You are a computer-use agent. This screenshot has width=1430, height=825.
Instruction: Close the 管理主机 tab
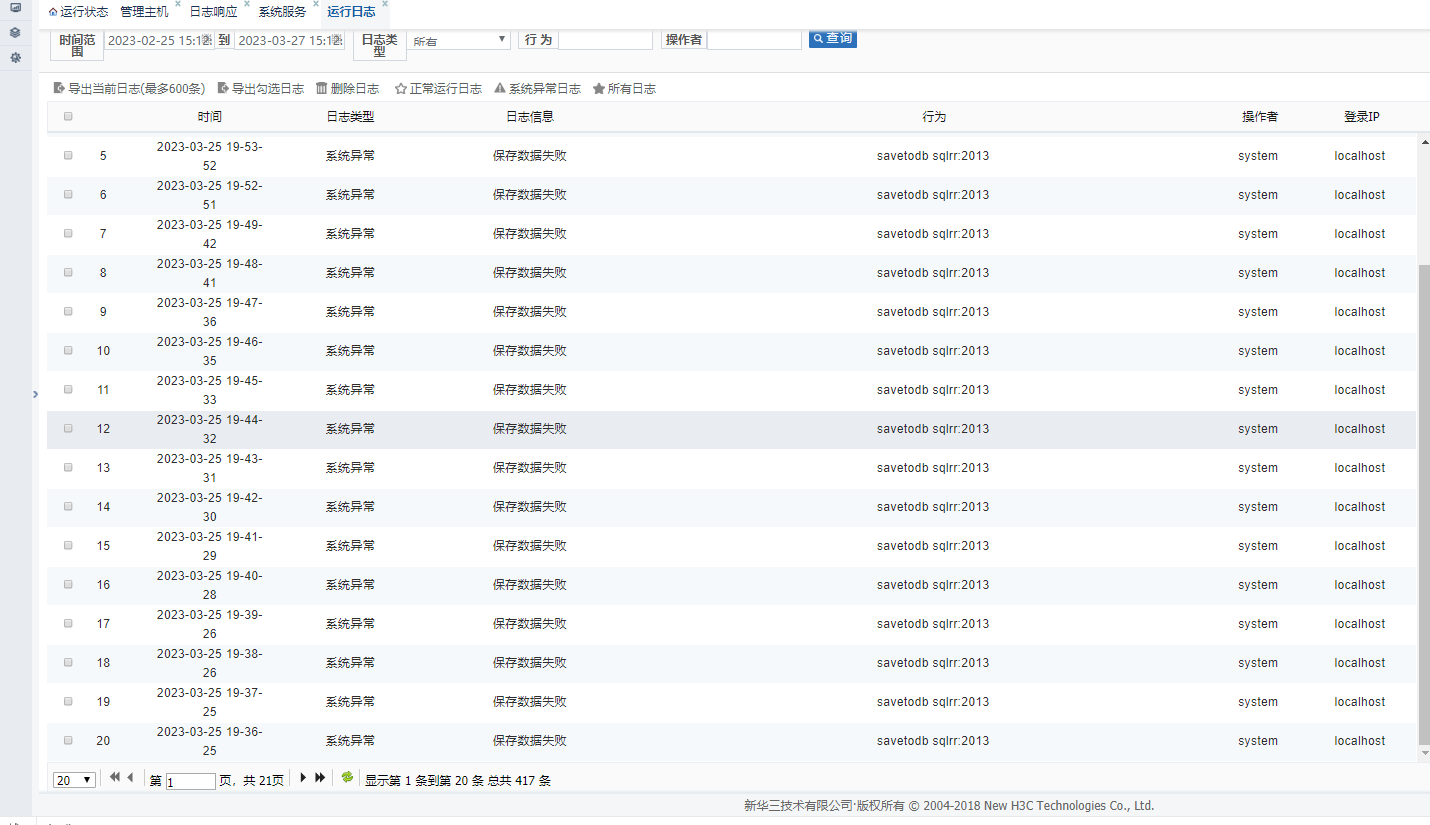(178, 4)
